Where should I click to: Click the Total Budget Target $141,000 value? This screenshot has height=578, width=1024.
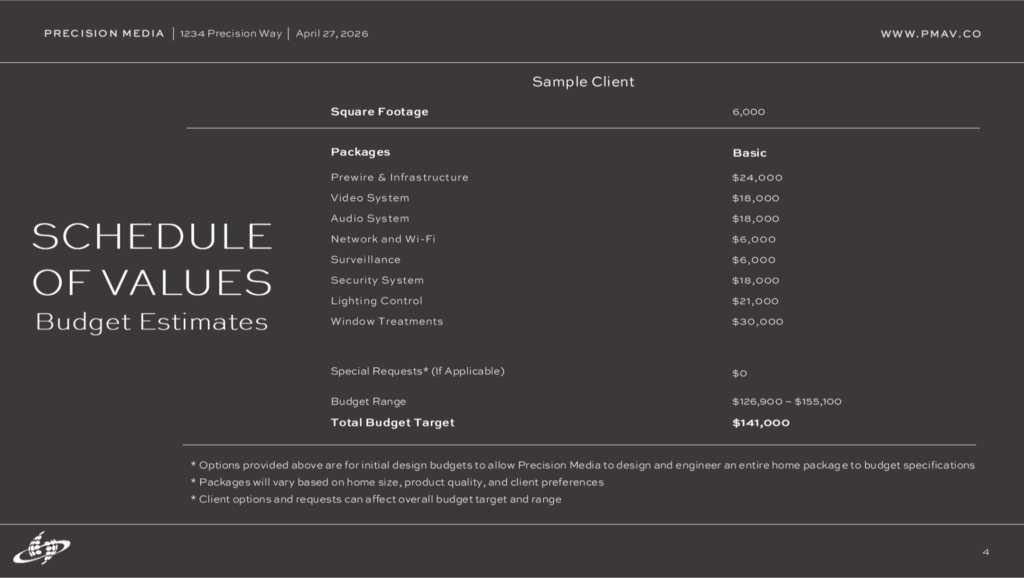[x=760, y=423]
